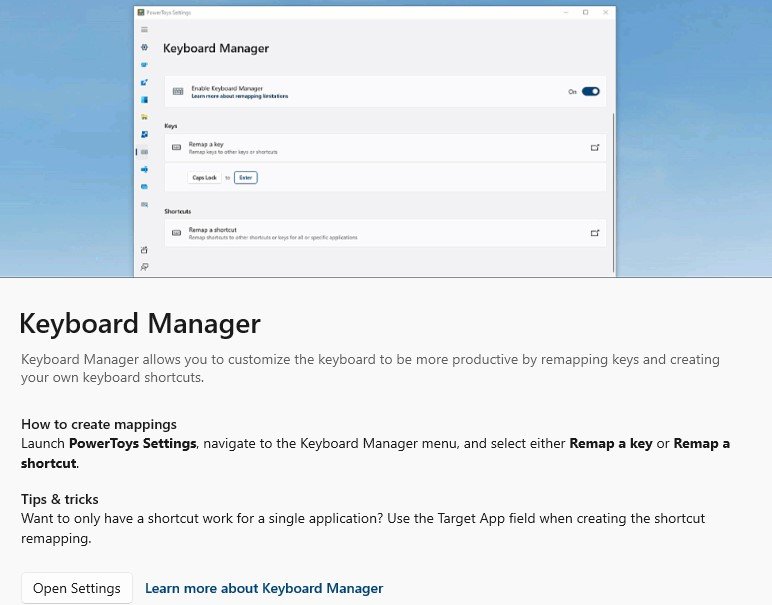Click the How to create mappings heading
Screen dimensions: 772x605
tap(99, 424)
